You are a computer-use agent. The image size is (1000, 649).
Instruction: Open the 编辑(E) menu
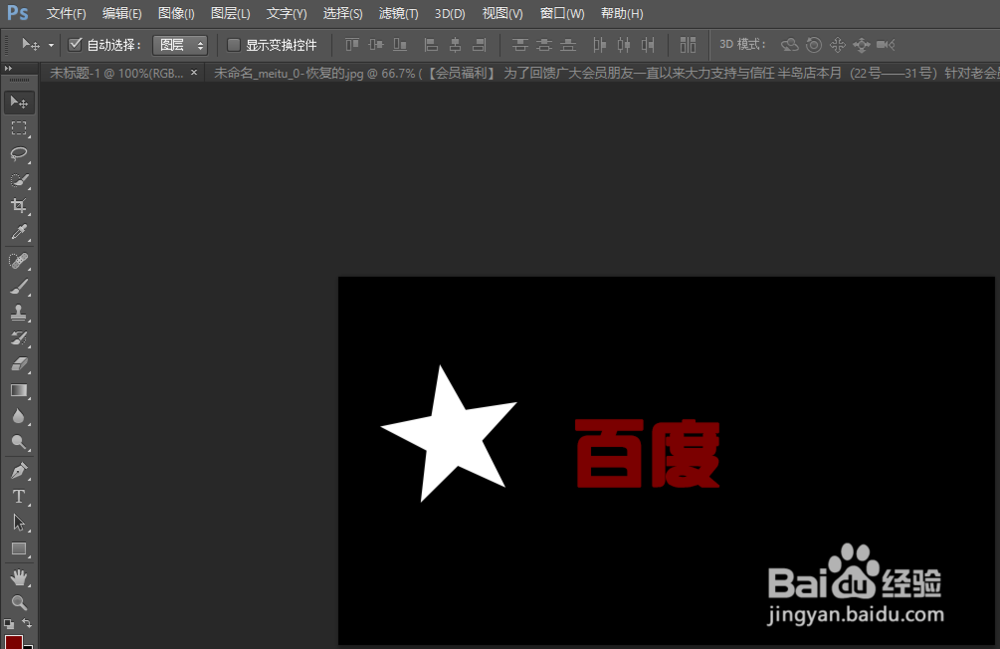tap(122, 13)
